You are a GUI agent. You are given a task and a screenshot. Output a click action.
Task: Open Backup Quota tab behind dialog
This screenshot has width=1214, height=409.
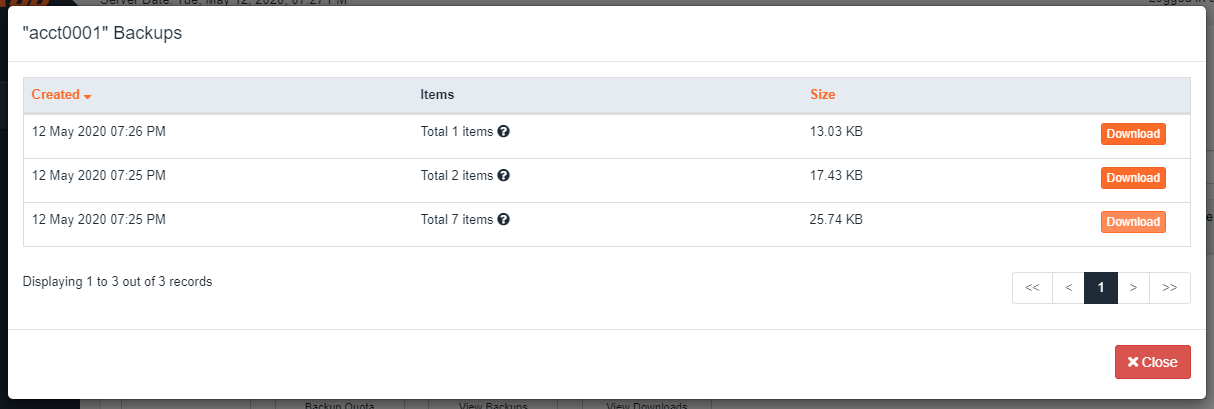340,404
